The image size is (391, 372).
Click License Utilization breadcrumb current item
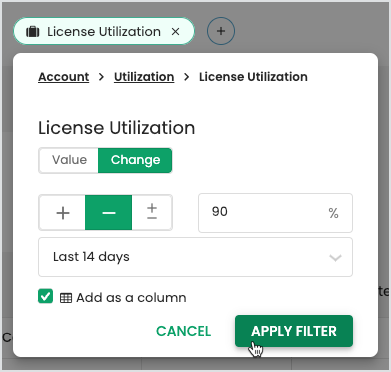(x=253, y=77)
